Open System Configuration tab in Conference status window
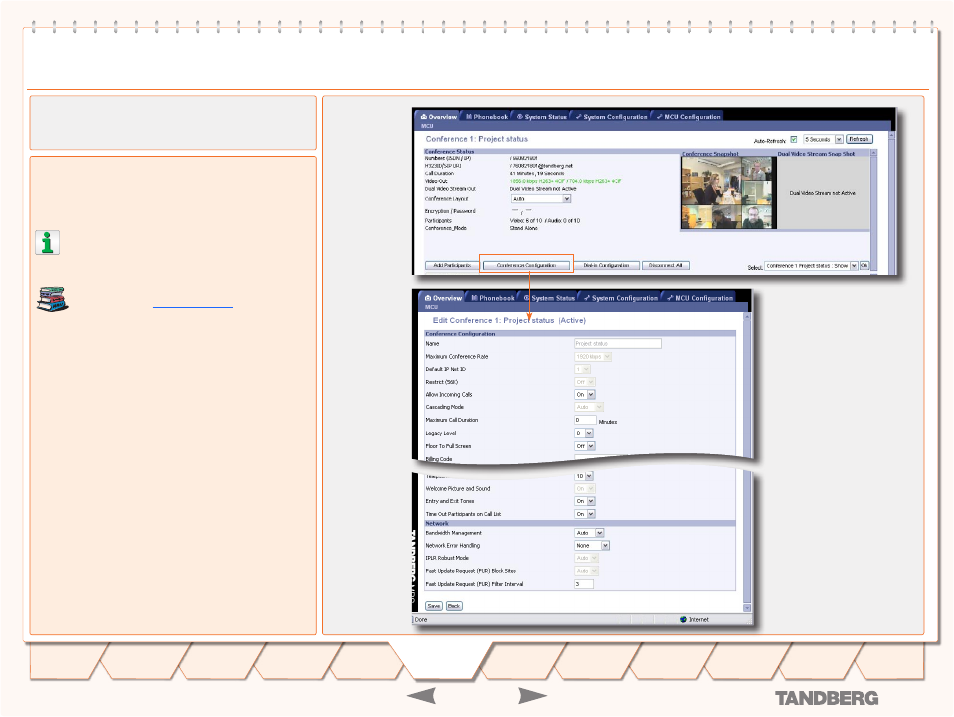The height and width of the screenshot is (717, 954). coord(611,117)
